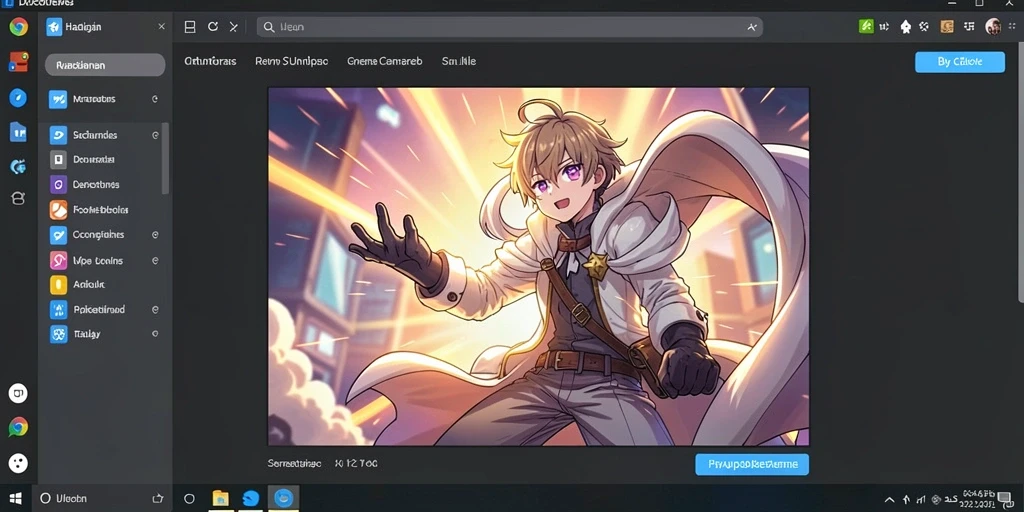Screen dimensions: 1024x512
Task: Open the Retro SUnnipsc tab
Action: pos(291,61)
